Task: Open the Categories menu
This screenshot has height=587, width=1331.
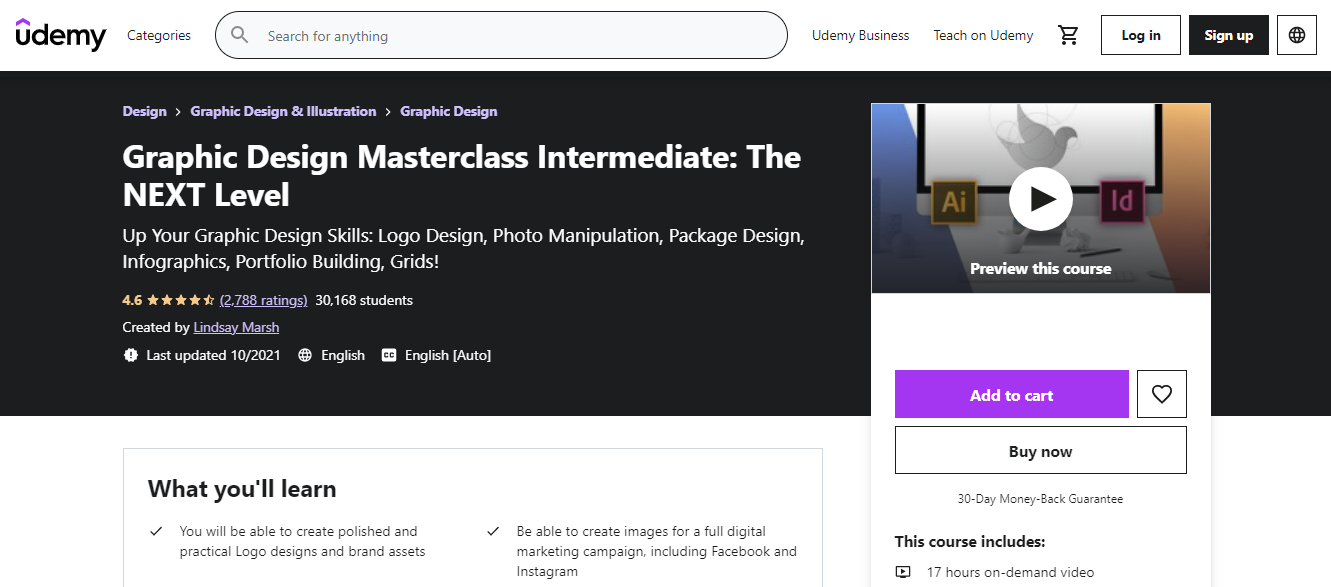Action: pyautogui.click(x=158, y=34)
